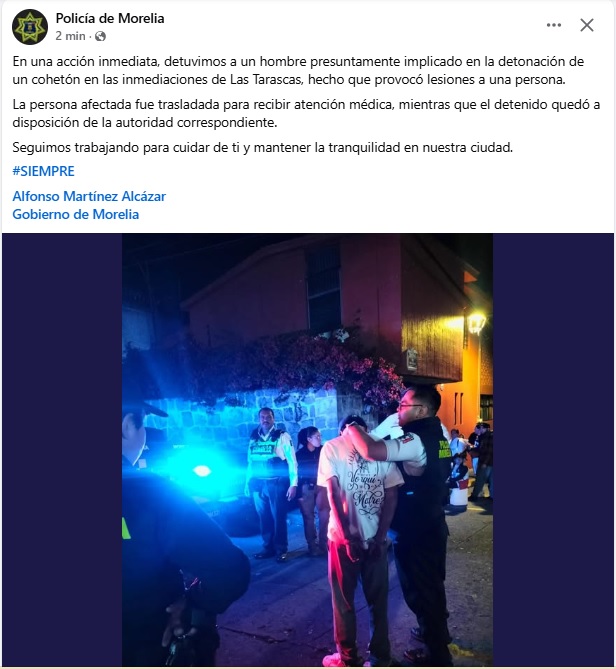
Task: Click the paragraph about atención médica
Action: pyautogui.click(x=306, y=113)
